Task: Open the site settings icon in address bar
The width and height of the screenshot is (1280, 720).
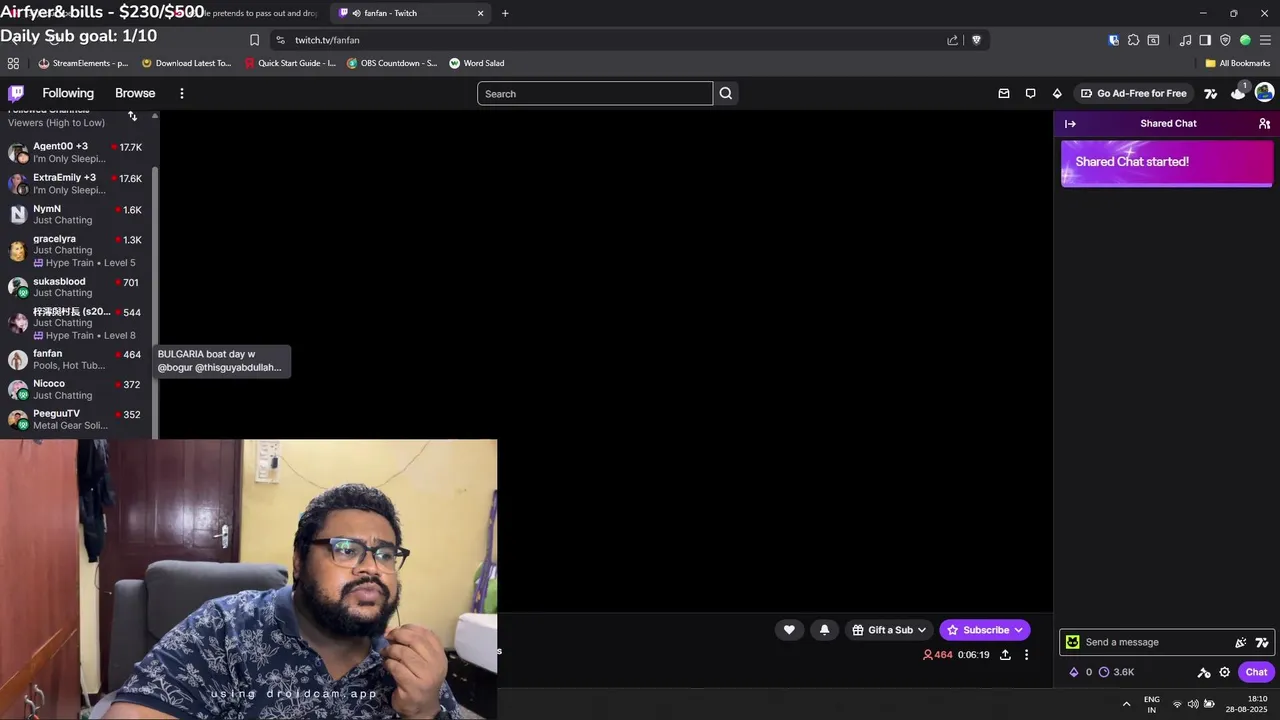Action: coord(280,40)
